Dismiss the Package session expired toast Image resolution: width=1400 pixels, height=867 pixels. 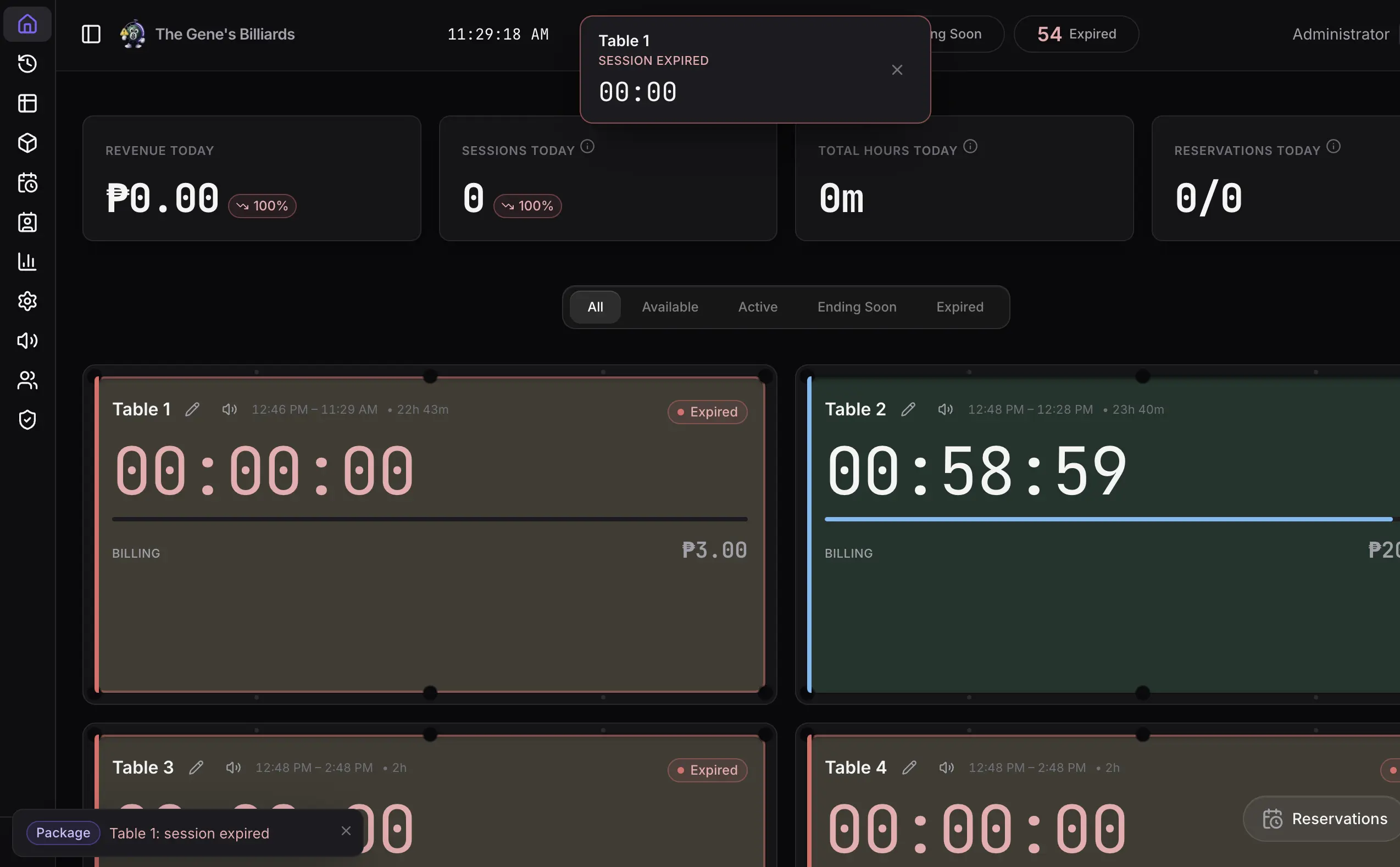tap(346, 831)
